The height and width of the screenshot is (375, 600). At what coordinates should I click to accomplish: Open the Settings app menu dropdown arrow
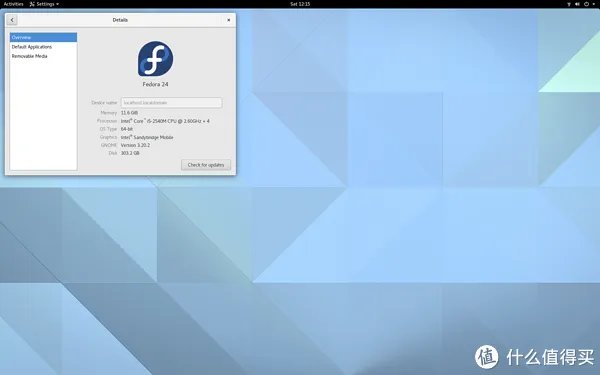point(57,4)
